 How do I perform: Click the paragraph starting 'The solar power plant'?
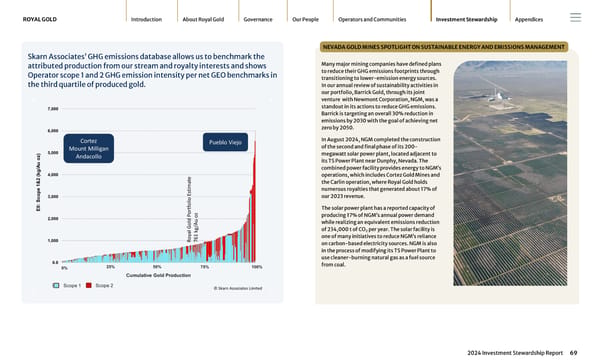[x=379, y=236]
